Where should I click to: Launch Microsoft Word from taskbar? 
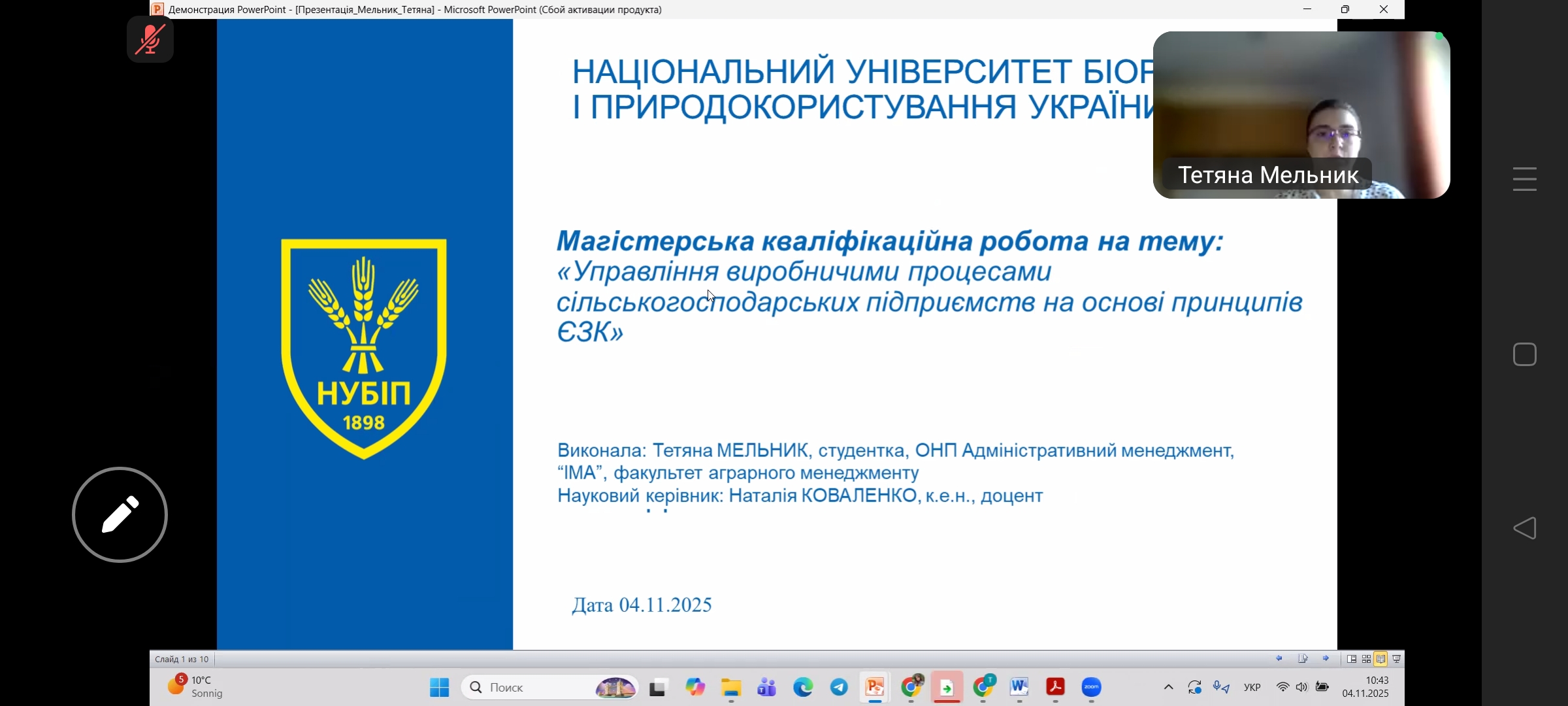1019,687
